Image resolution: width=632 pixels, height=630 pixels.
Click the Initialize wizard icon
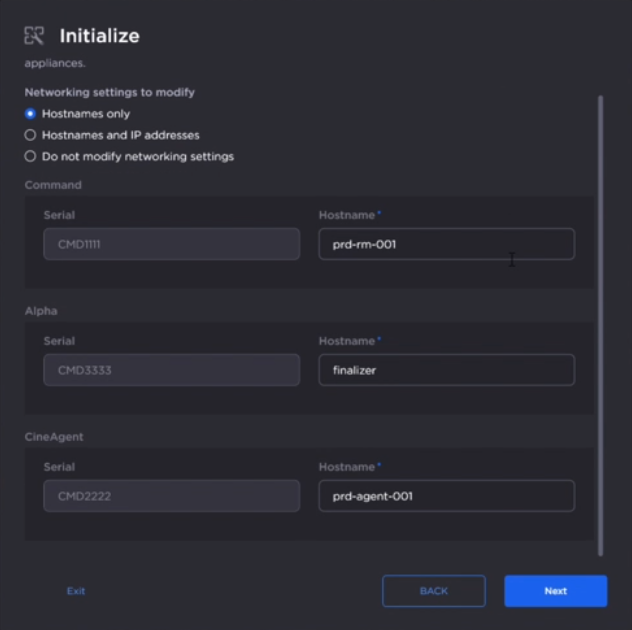pos(34,35)
